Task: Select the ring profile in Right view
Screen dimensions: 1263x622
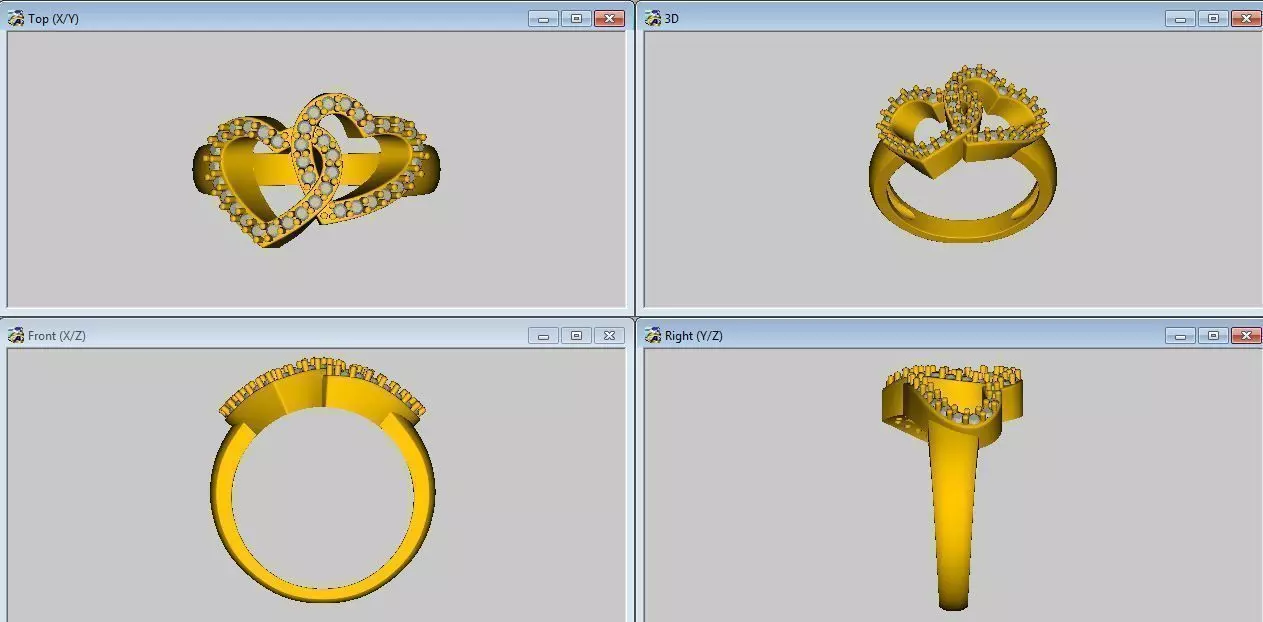Action: 953,487
